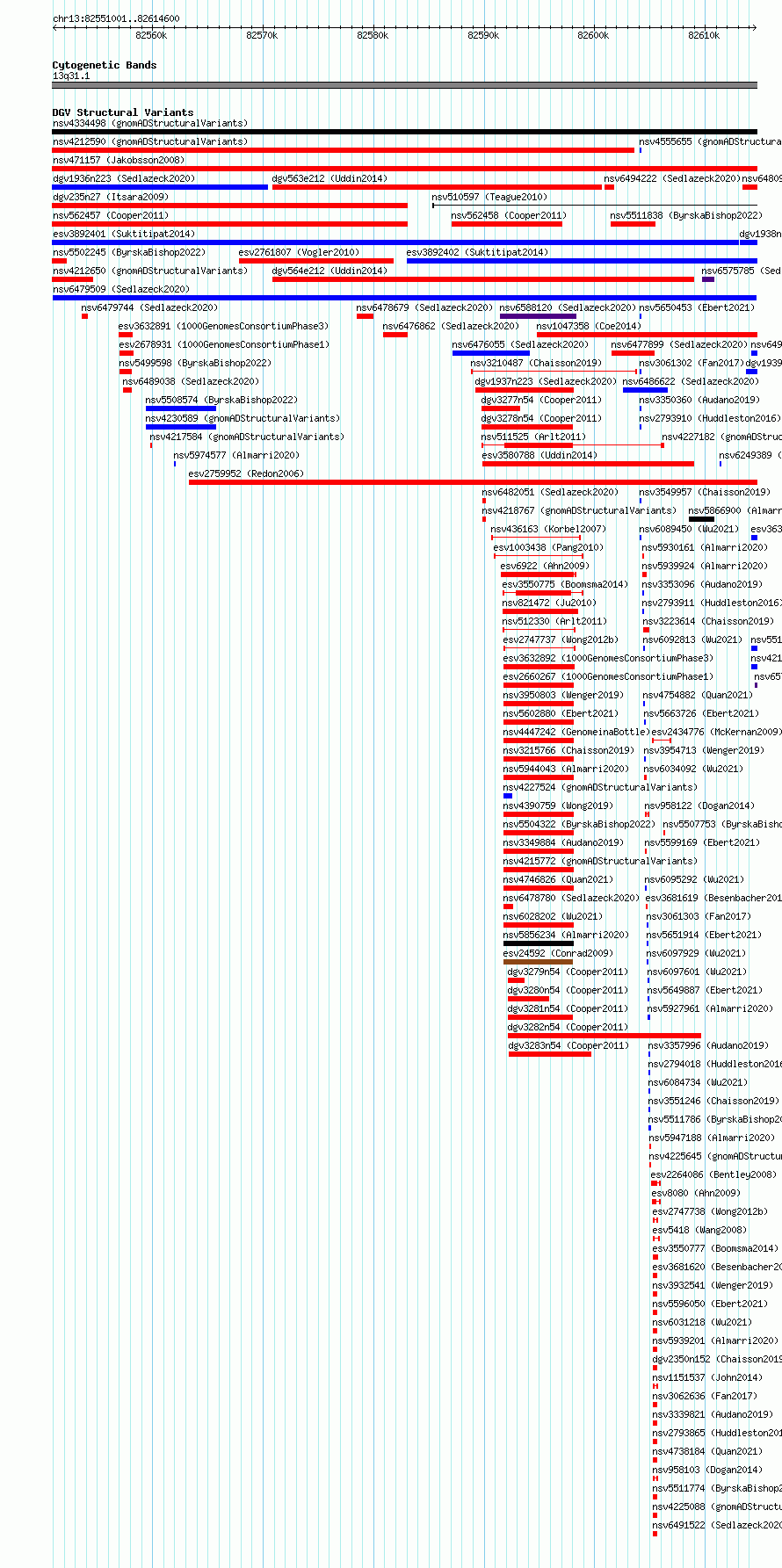782x1568 pixels.
Task: Click the long red esv2759952 variant bar
Action: click(x=473, y=482)
